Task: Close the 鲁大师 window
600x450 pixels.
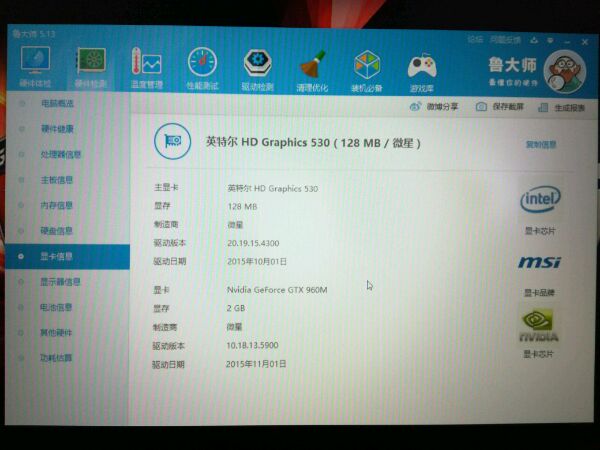Action: click(x=585, y=42)
